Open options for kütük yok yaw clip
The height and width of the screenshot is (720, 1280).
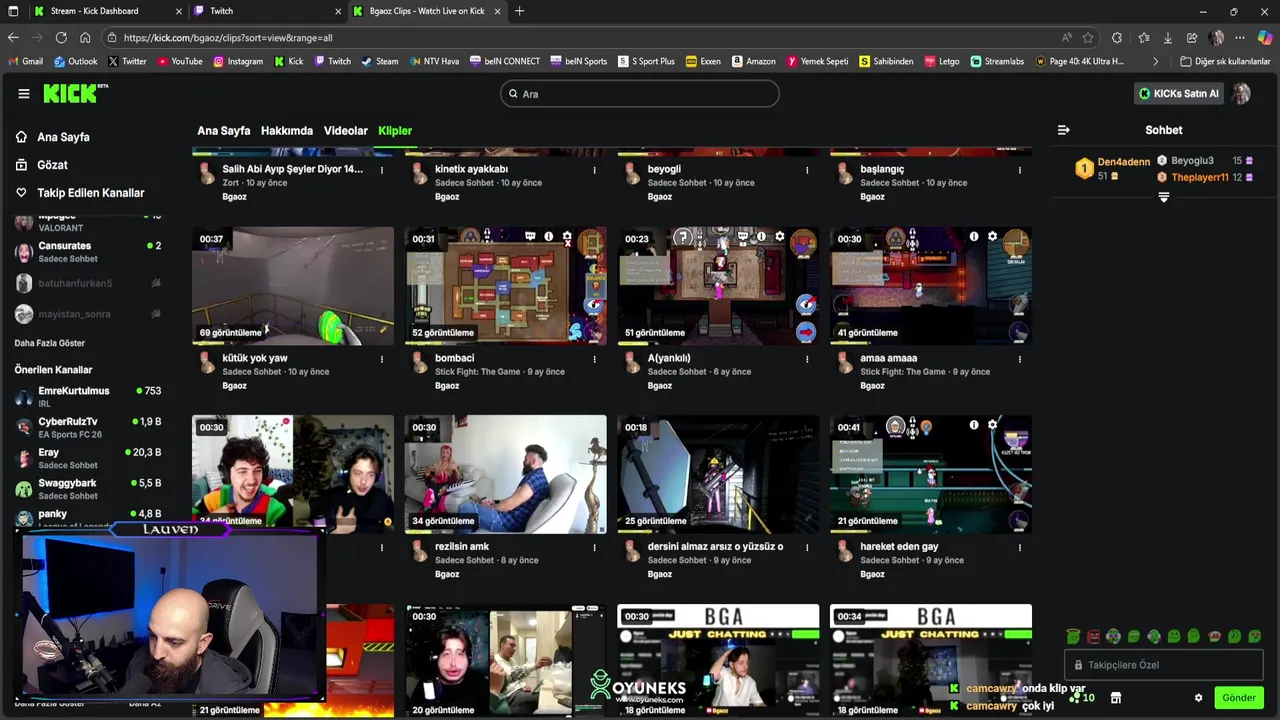pyautogui.click(x=382, y=359)
